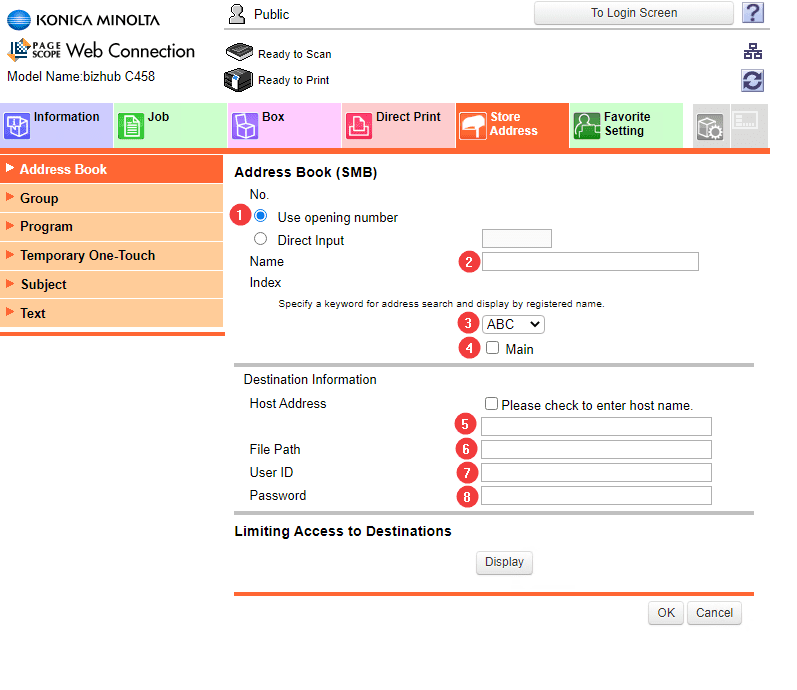Select the Use opening number radio button
The image size is (797, 690).
[261, 216]
